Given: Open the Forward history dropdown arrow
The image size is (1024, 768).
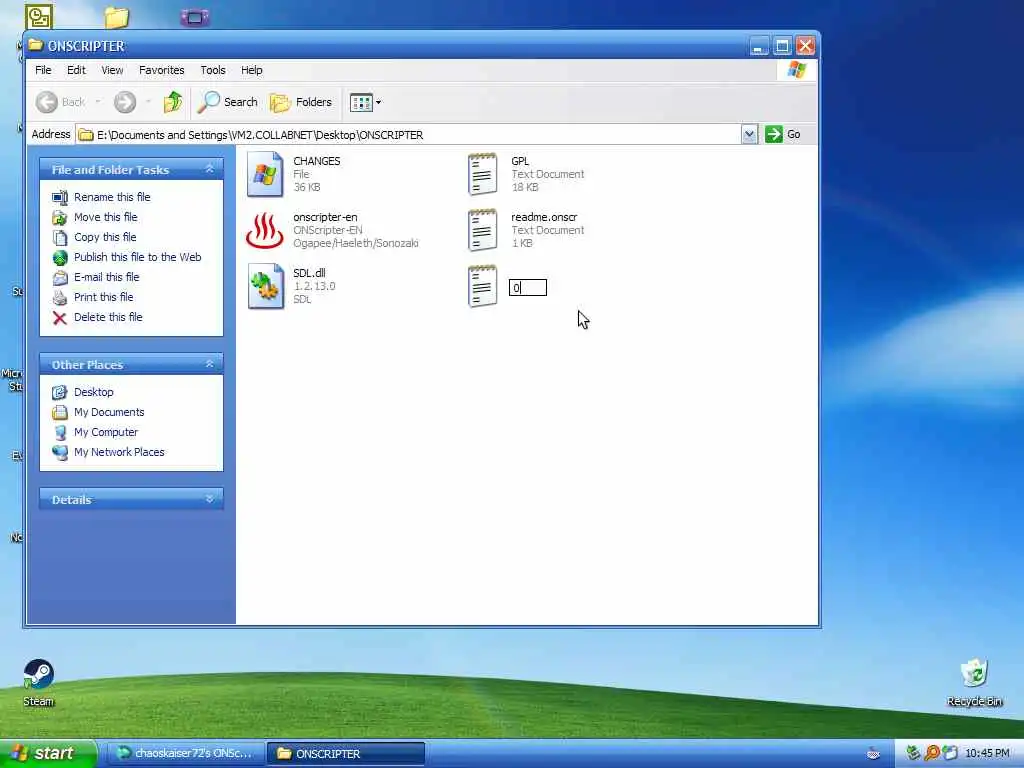Looking at the screenshot, I should [148, 102].
